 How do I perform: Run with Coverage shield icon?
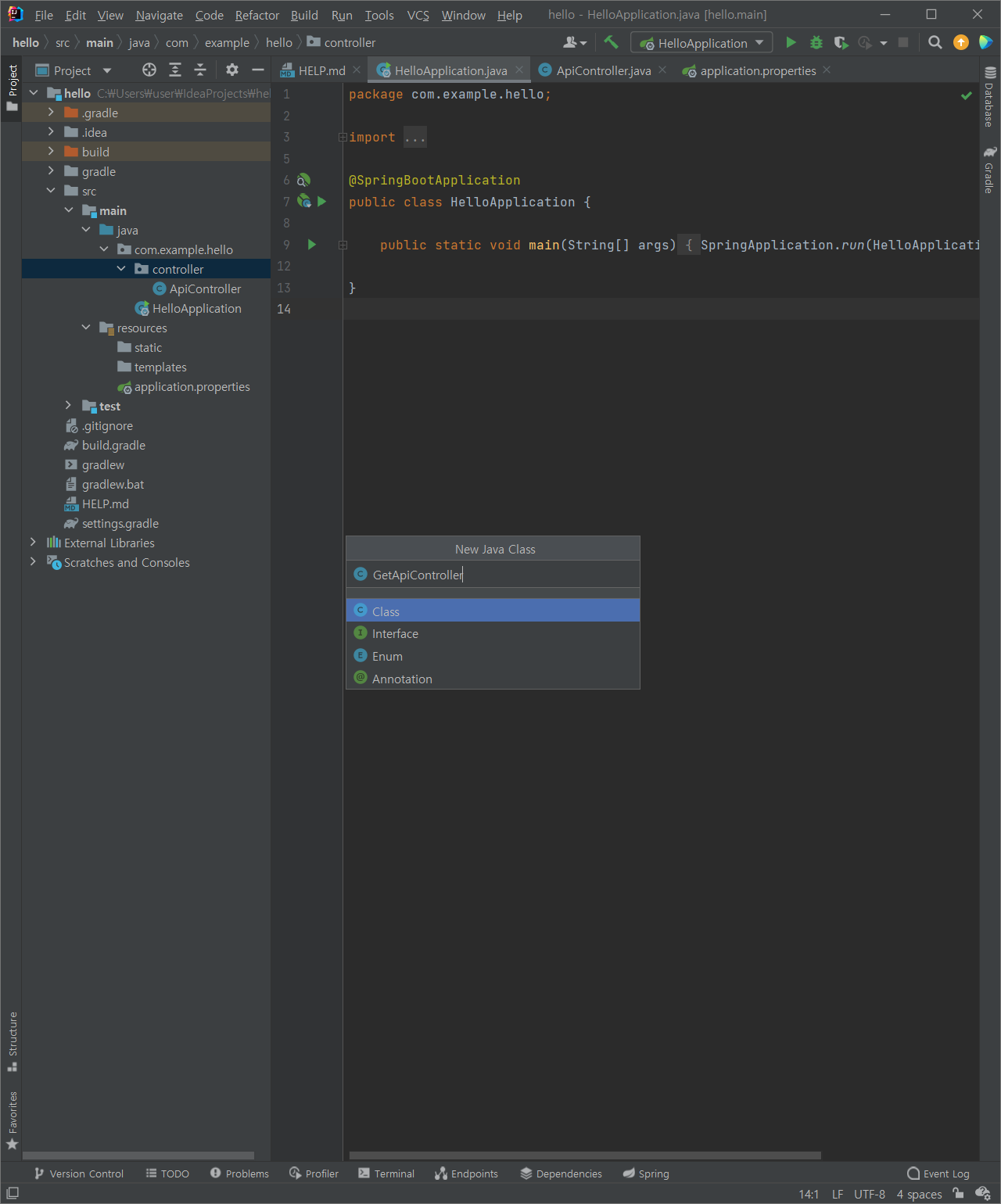tap(841, 42)
